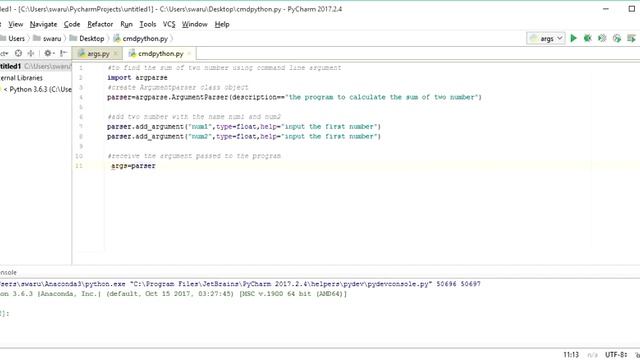Click the parser=argparse.ArgumentParser line
The height and width of the screenshot is (360, 640).
[x=294, y=97]
